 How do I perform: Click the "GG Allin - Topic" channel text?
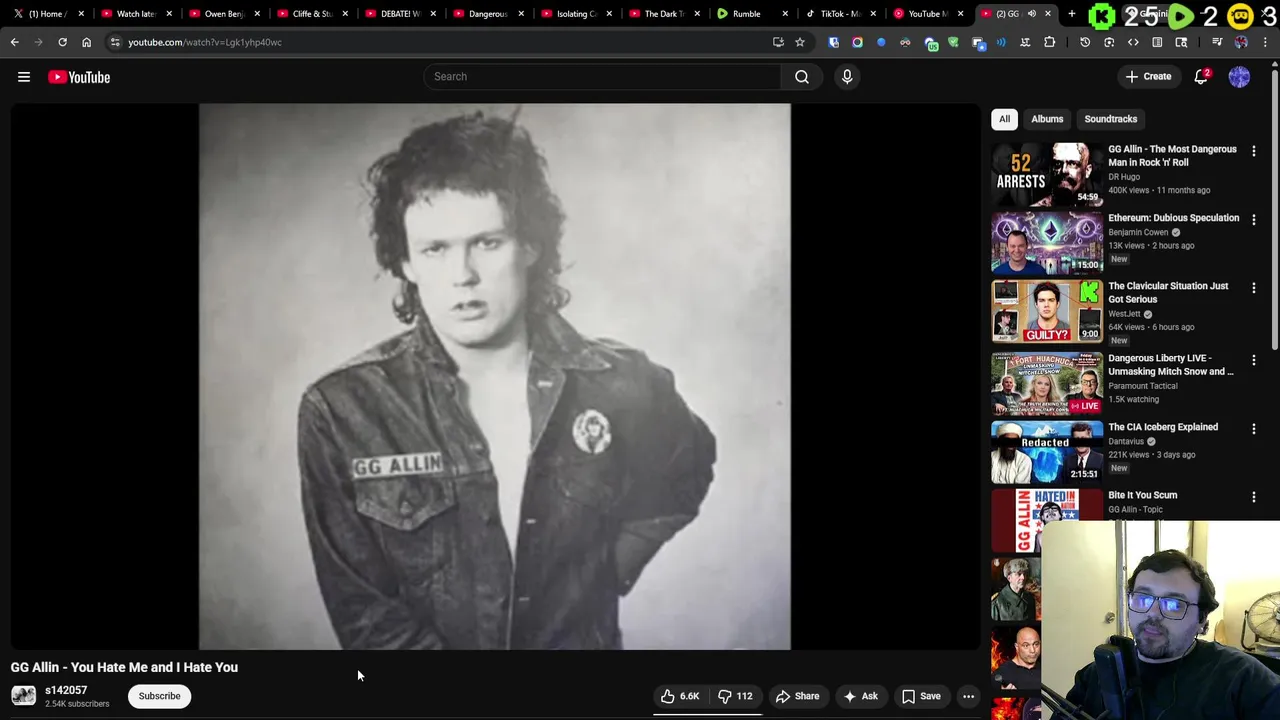point(1135,510)
